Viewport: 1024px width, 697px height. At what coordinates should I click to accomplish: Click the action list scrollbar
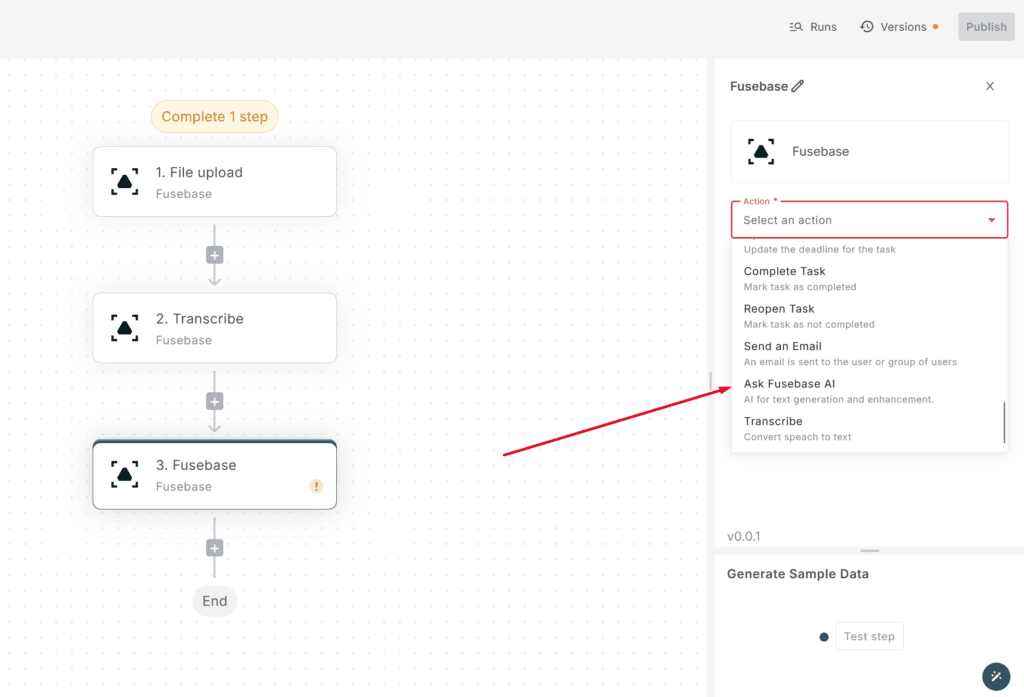(1004, 423)
